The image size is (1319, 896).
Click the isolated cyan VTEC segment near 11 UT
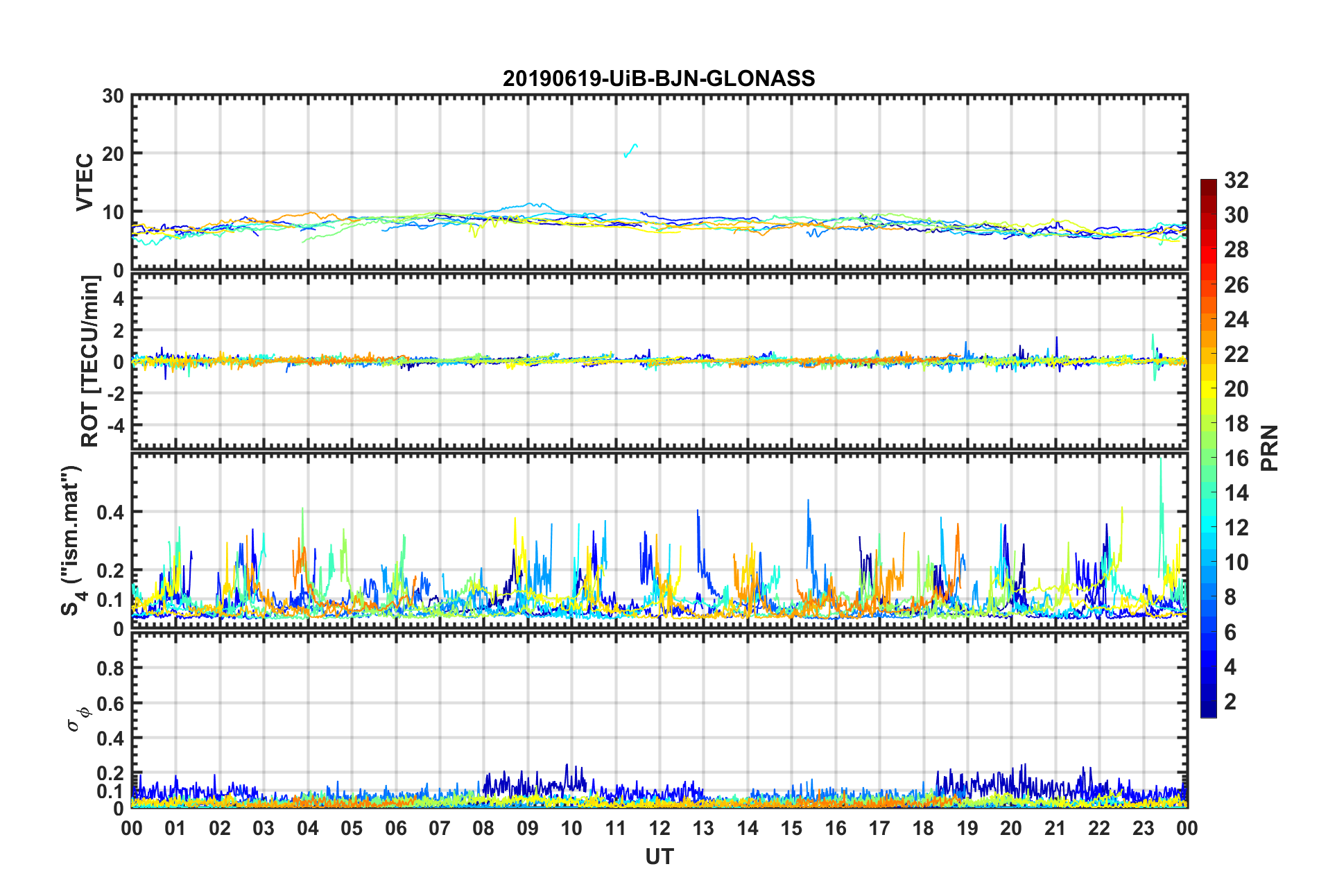[630, 150]
